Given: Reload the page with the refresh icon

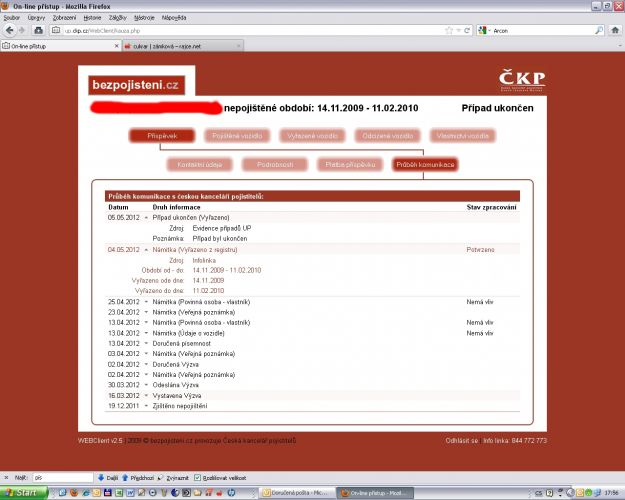Looking at the screenshot, I should [x=467, y=30].
